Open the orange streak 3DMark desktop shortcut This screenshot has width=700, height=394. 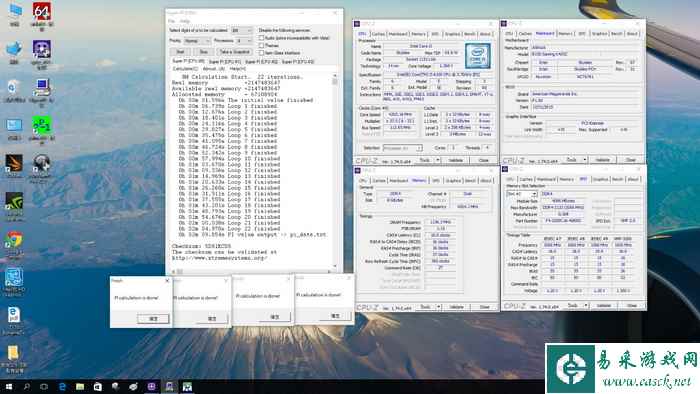[14, 164]
